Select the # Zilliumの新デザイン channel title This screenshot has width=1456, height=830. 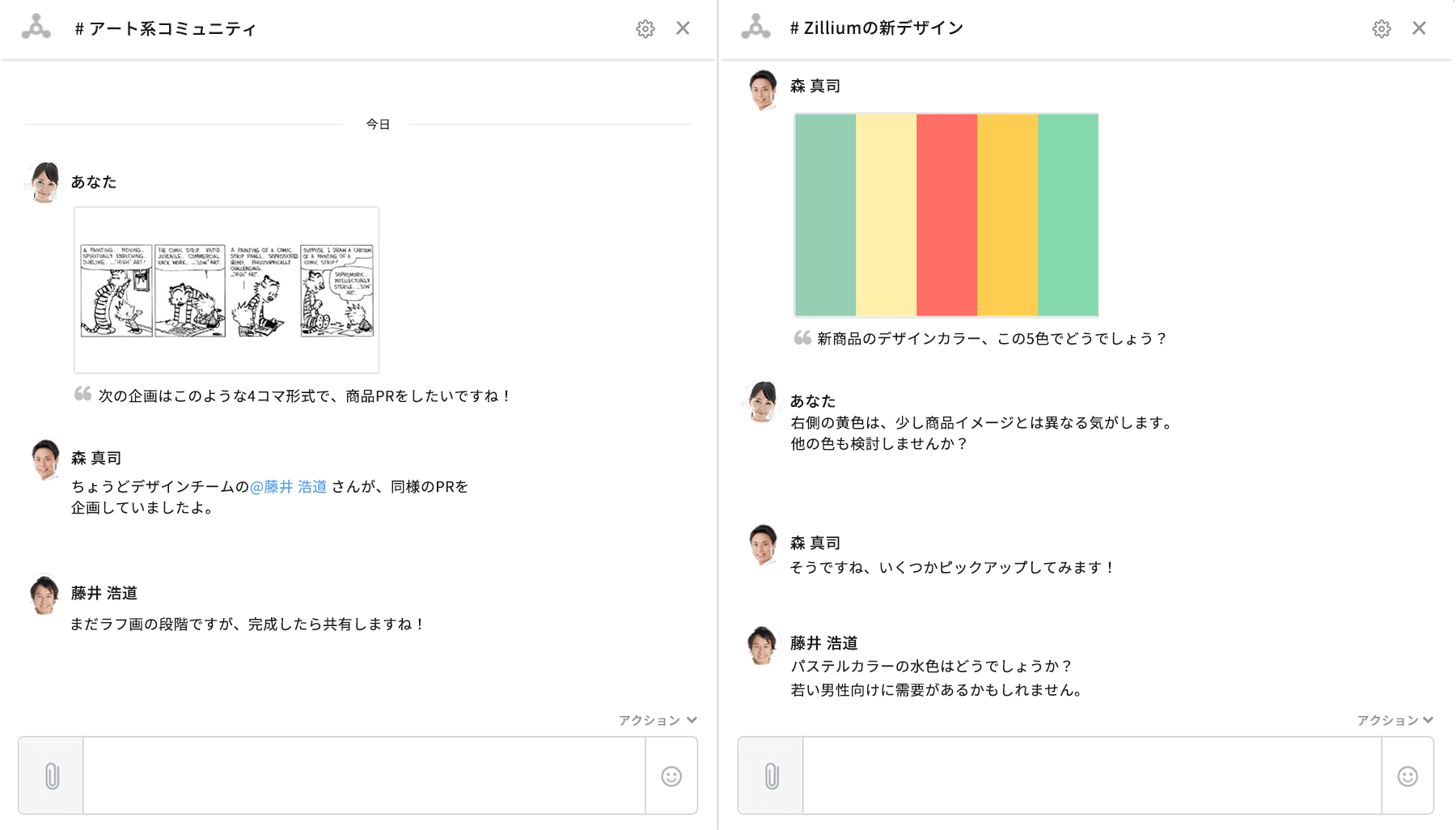tap(877, 27)
